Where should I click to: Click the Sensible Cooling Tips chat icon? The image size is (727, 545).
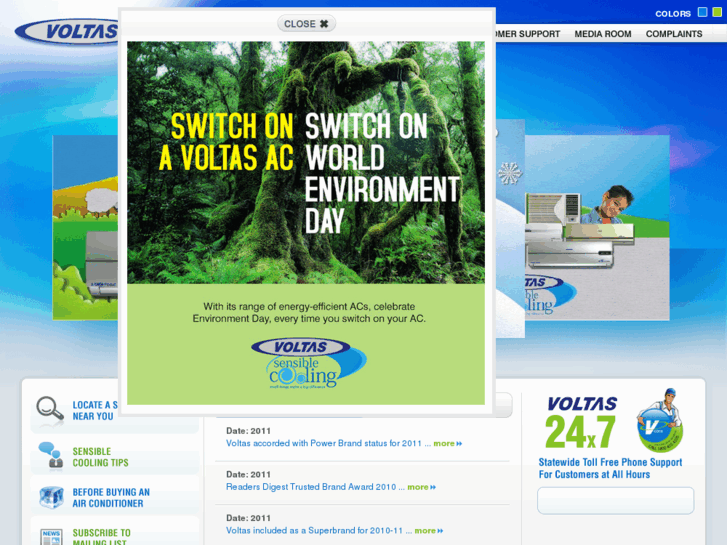click(51, 455)
